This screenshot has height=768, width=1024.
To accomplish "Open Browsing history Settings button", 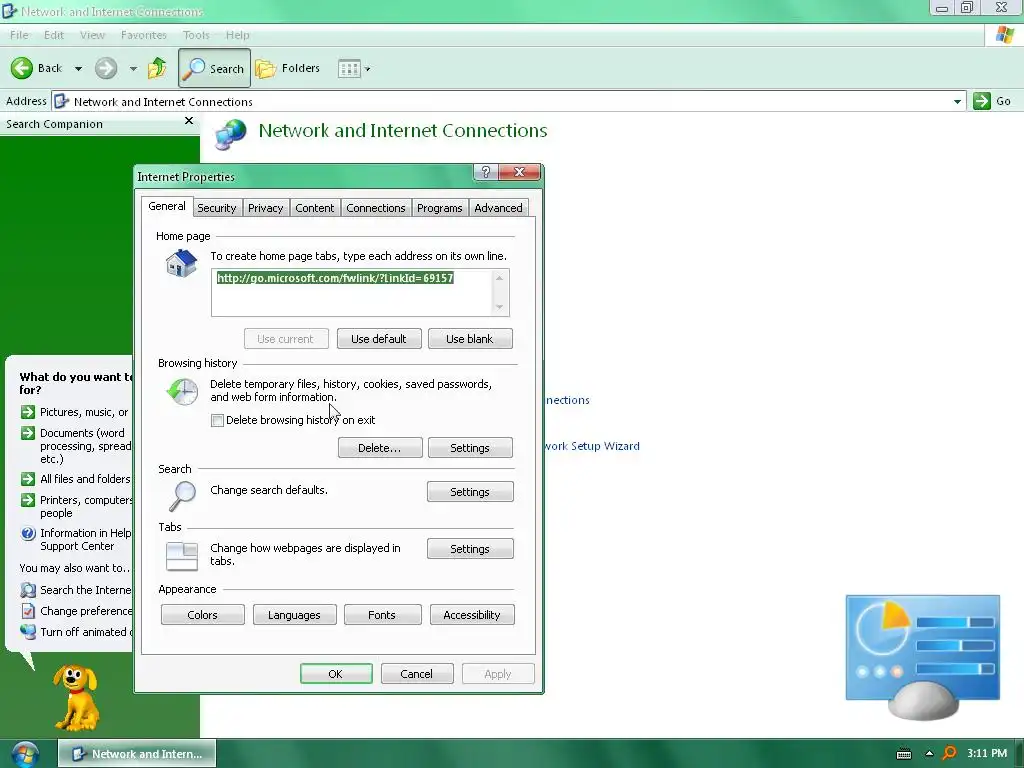I will pyautogui.click(x=470, y=448).
